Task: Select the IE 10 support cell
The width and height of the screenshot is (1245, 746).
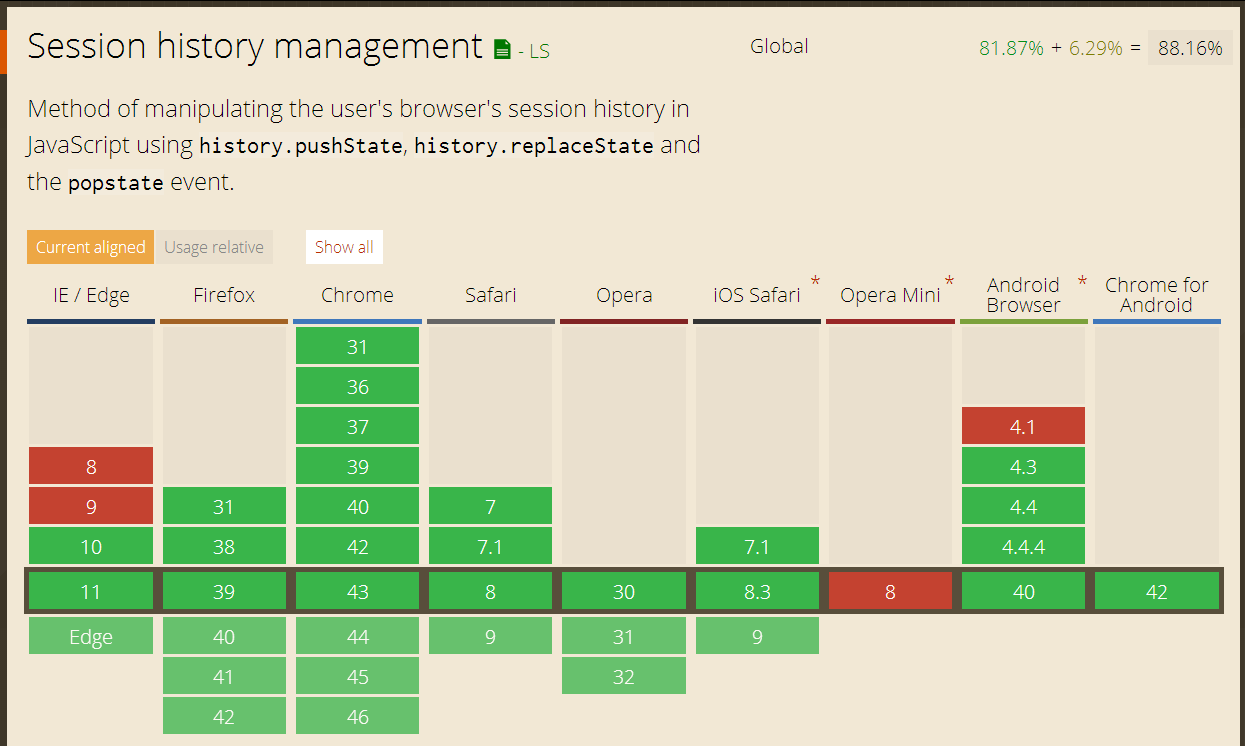Action: pos(91,546)
